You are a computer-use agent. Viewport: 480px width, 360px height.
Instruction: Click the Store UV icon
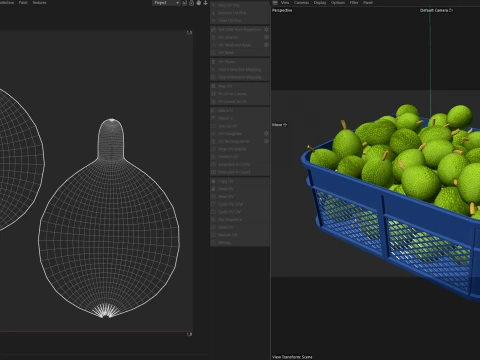coord(214,227)
